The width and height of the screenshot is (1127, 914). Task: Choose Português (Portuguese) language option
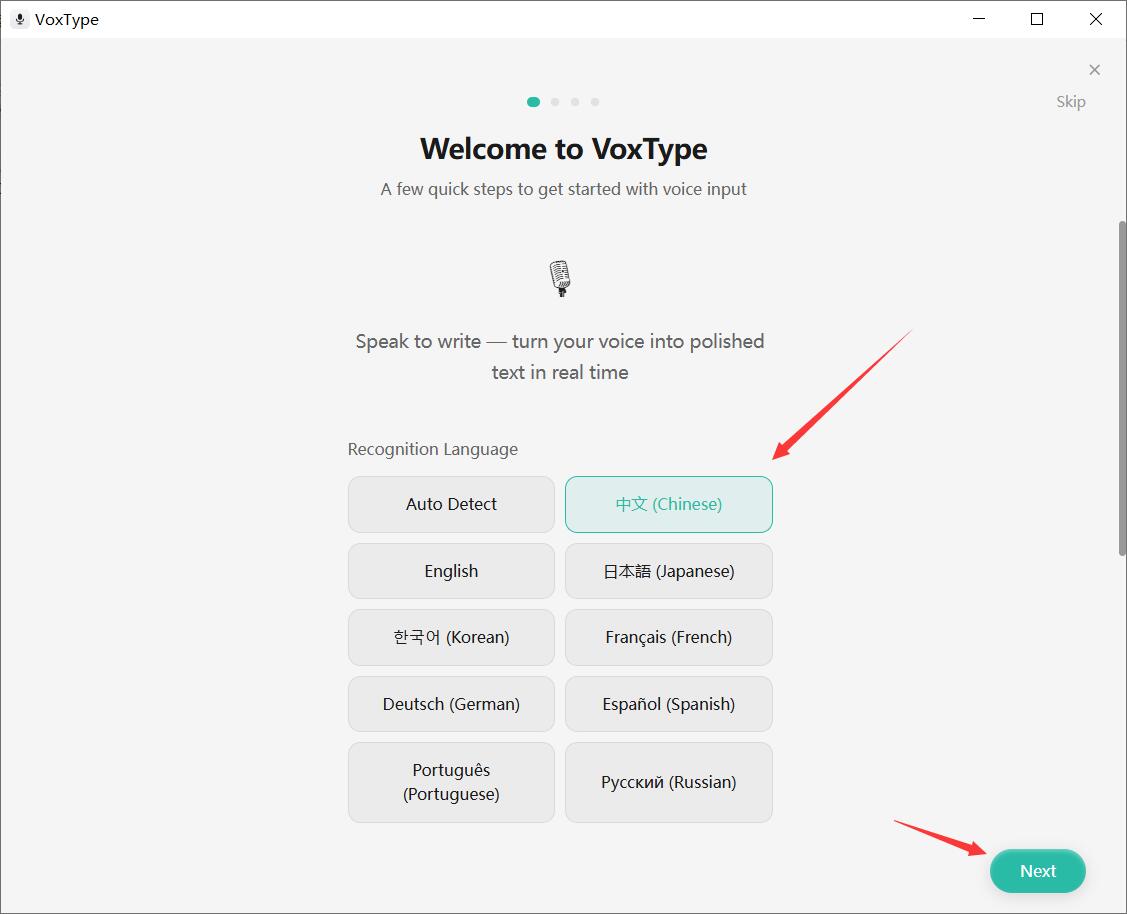(451, 783)
